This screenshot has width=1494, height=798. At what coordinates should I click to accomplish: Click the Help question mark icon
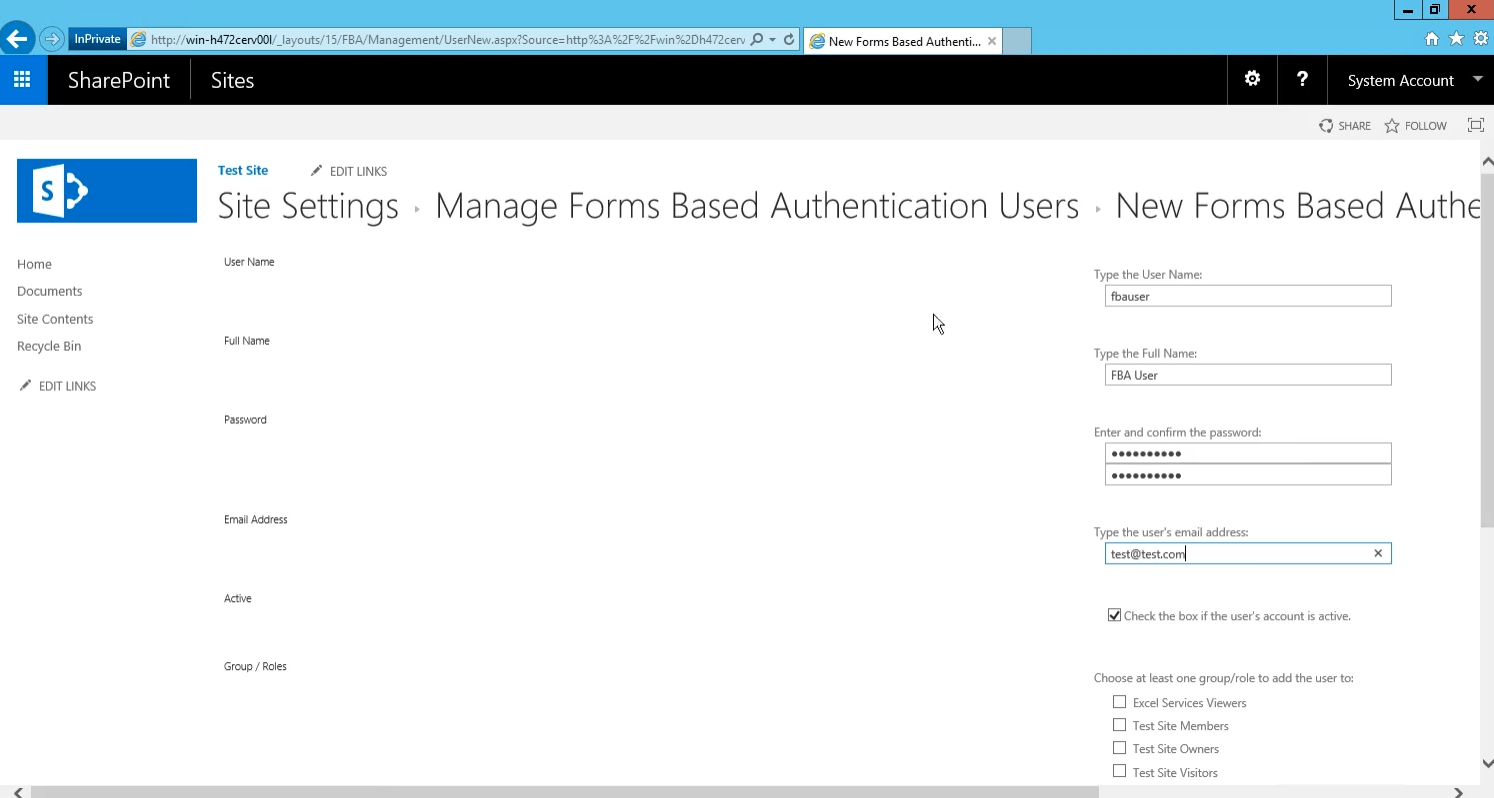click(1301, 79)
